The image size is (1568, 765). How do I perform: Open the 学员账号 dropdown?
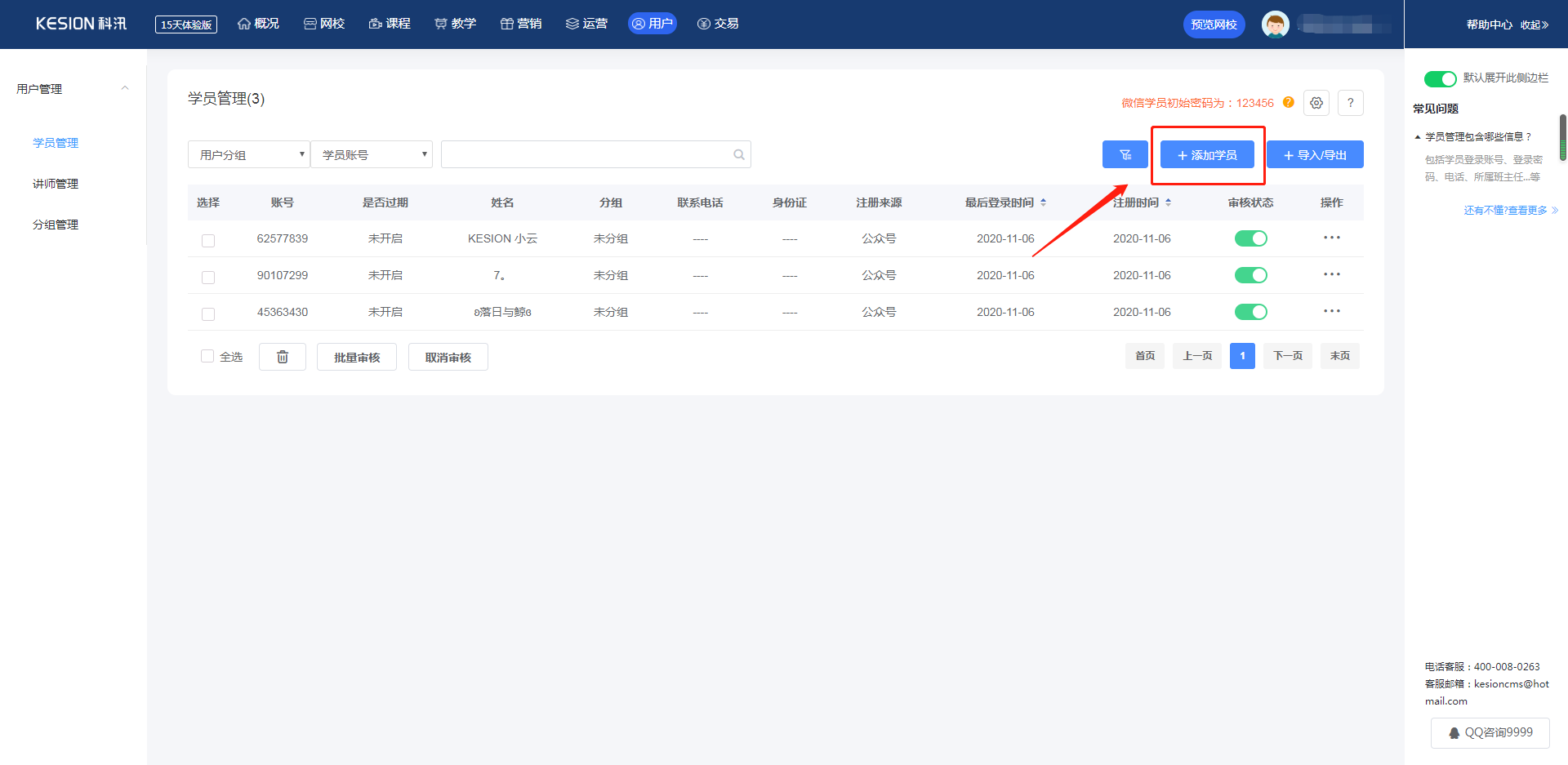(372, 154)
